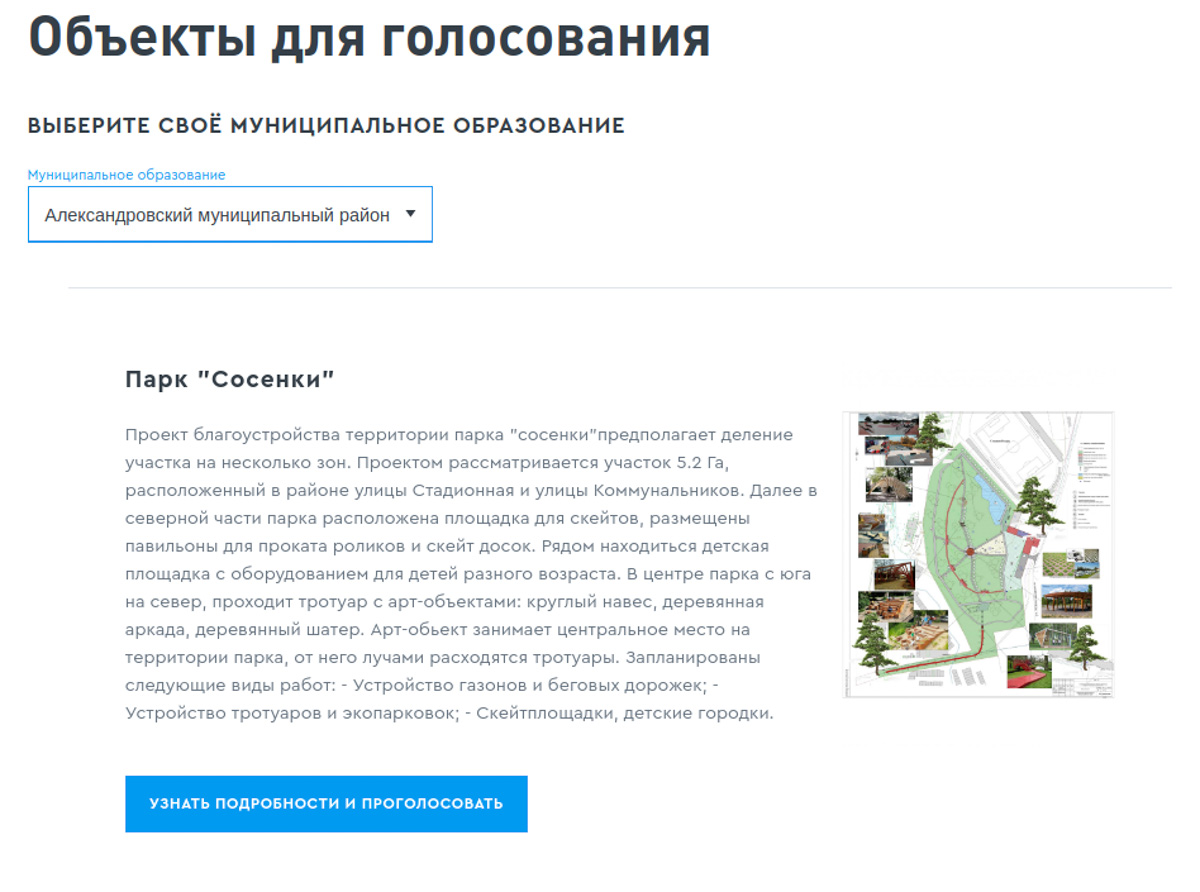
Task: Expand the "Муниципальное образование" selector
Action: point(230,213)
